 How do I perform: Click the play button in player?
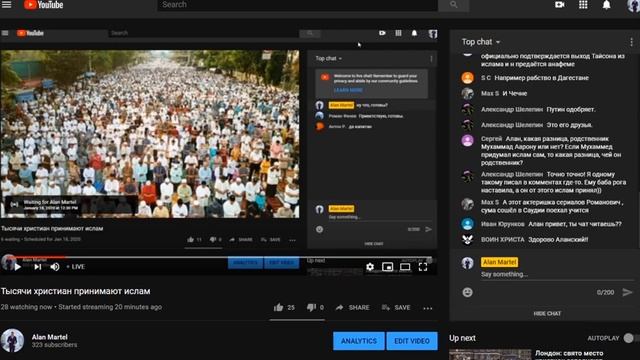pyautogui.click(x=18, y=267)
